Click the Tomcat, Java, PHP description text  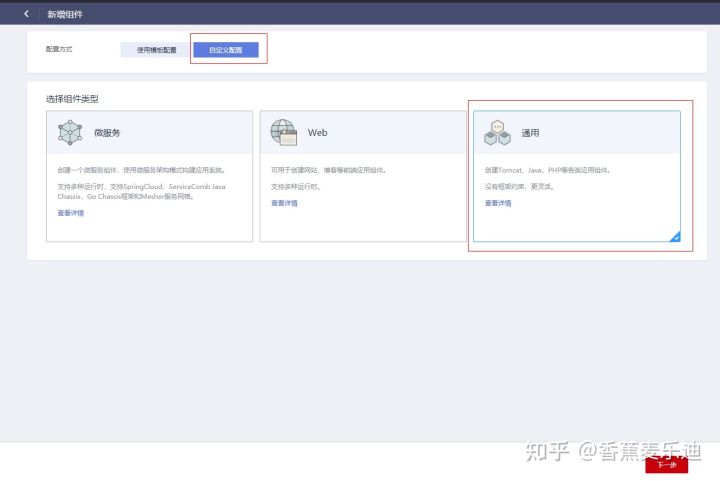(547, 170)
